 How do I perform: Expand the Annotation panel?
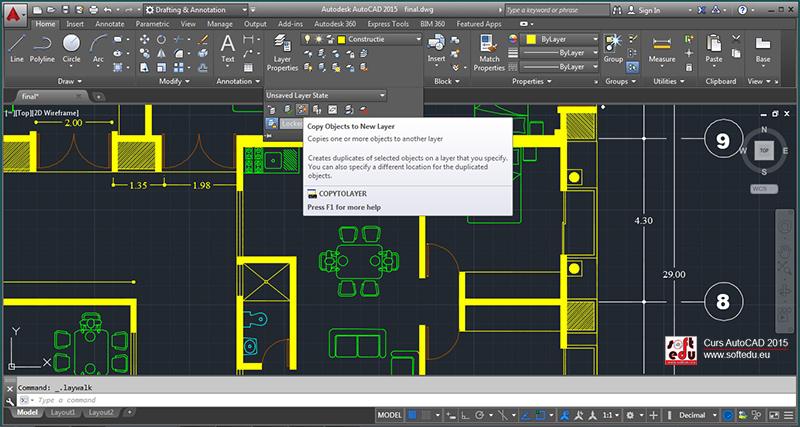[238, 81]
